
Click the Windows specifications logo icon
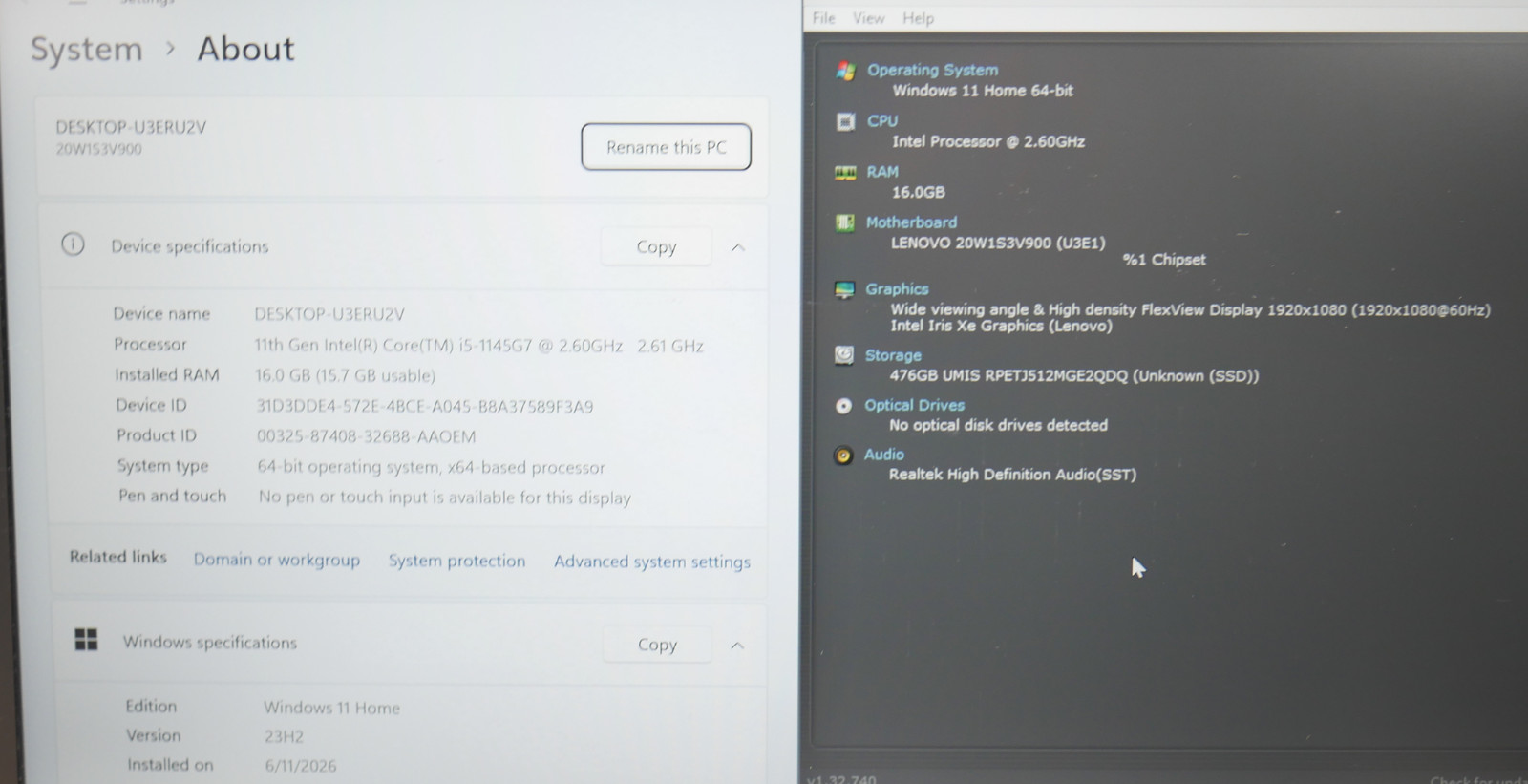(x=86, y=639)
